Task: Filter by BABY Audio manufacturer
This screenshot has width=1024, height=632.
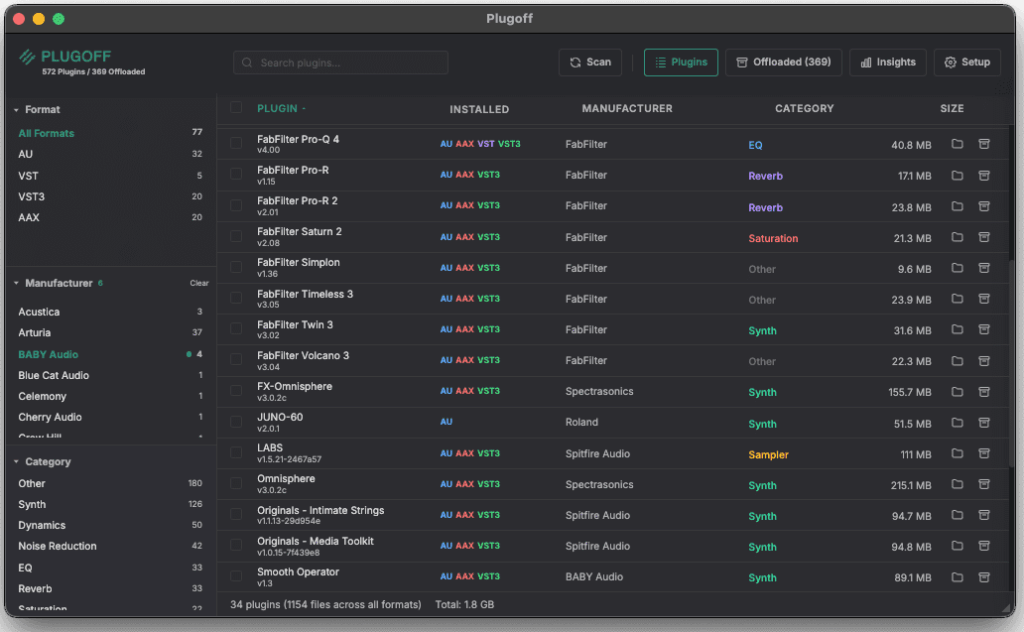Action: coord(48,354)
